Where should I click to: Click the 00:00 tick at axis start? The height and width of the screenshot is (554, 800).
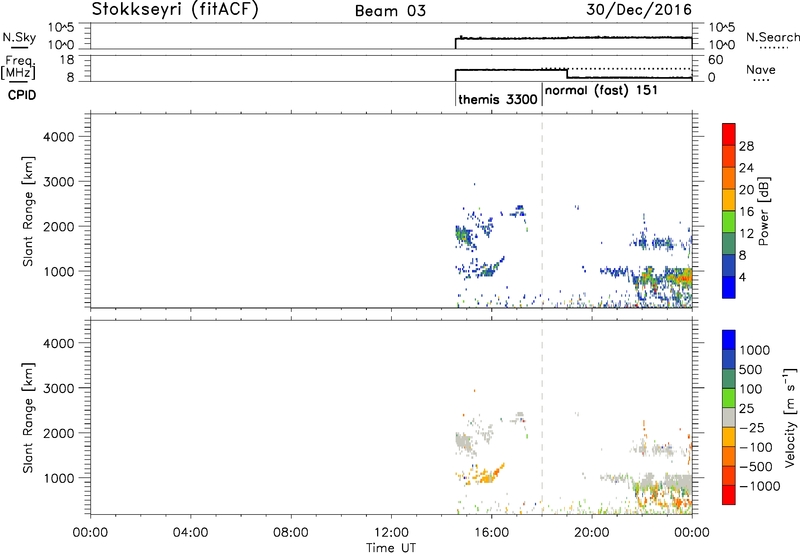point(90,533)
